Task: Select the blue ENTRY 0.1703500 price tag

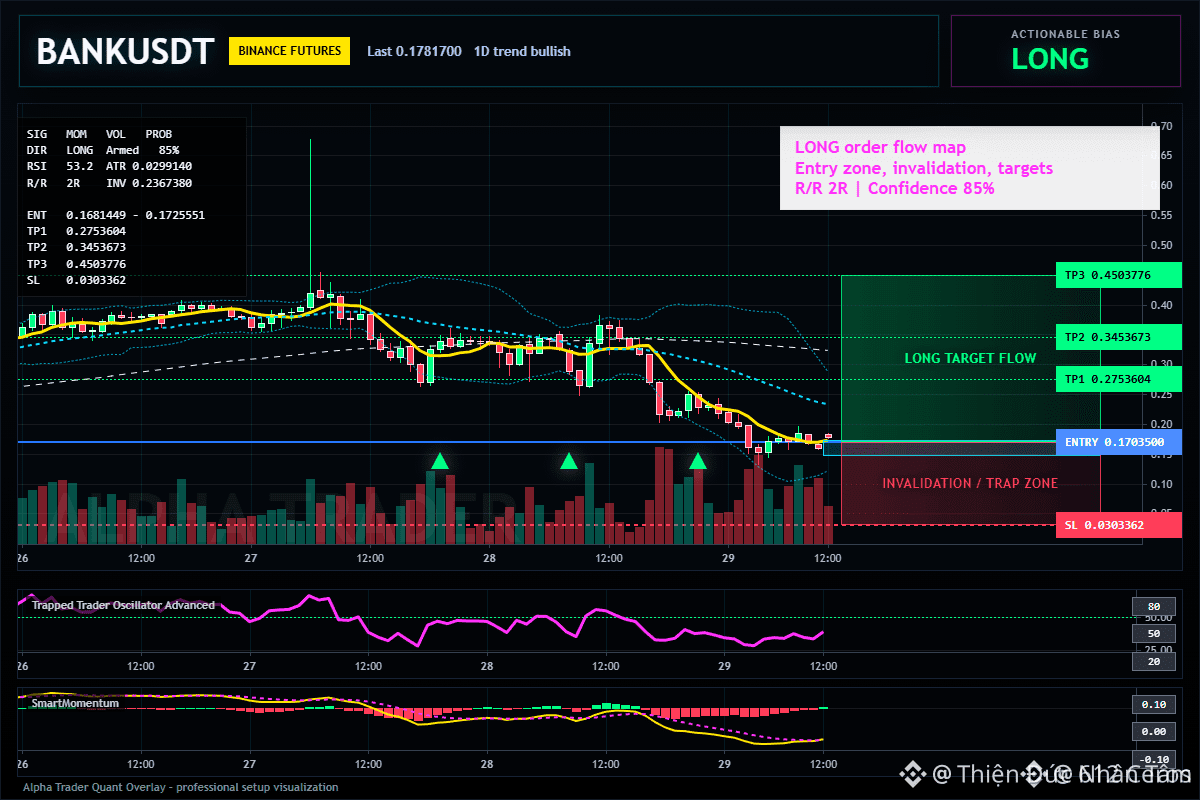Action: point(1118,441)
